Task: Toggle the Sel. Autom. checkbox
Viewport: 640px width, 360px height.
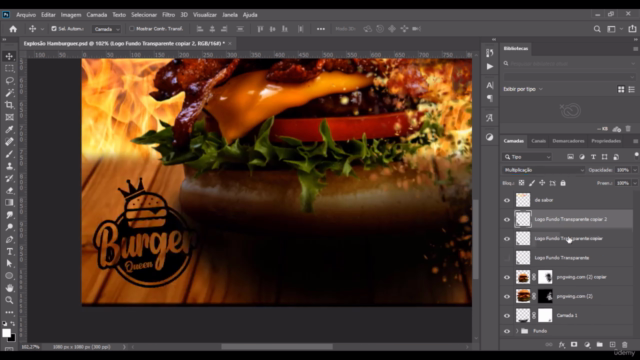Action: (x=54, y=29)
